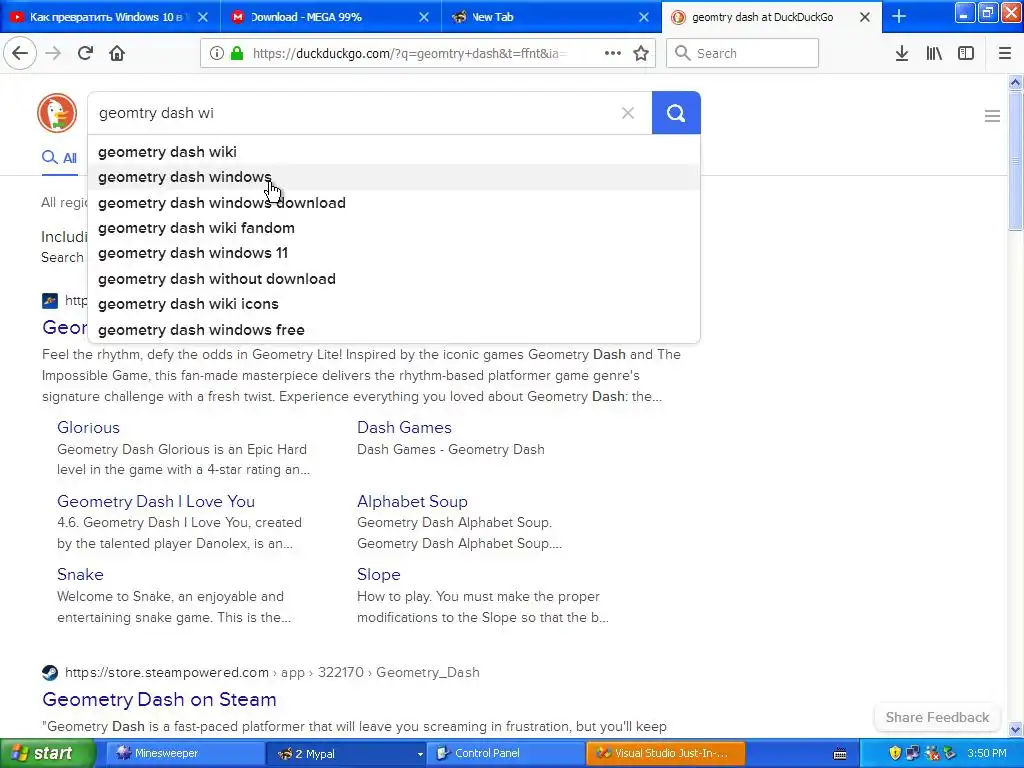Choose suggestion geometry dash windows download

tap(394, 202)
